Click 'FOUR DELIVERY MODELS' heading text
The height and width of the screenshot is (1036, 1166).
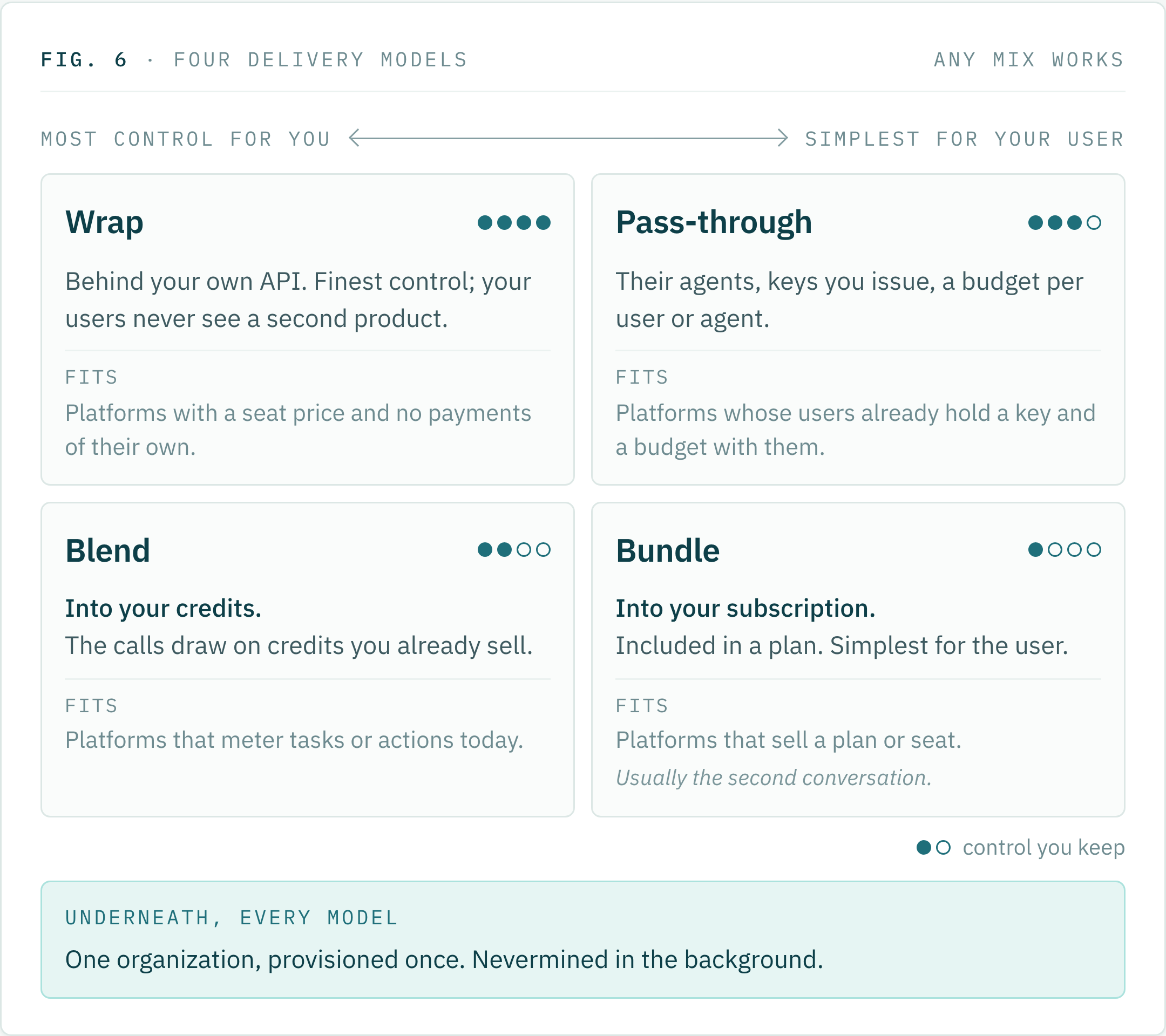[x=321, y=60]
